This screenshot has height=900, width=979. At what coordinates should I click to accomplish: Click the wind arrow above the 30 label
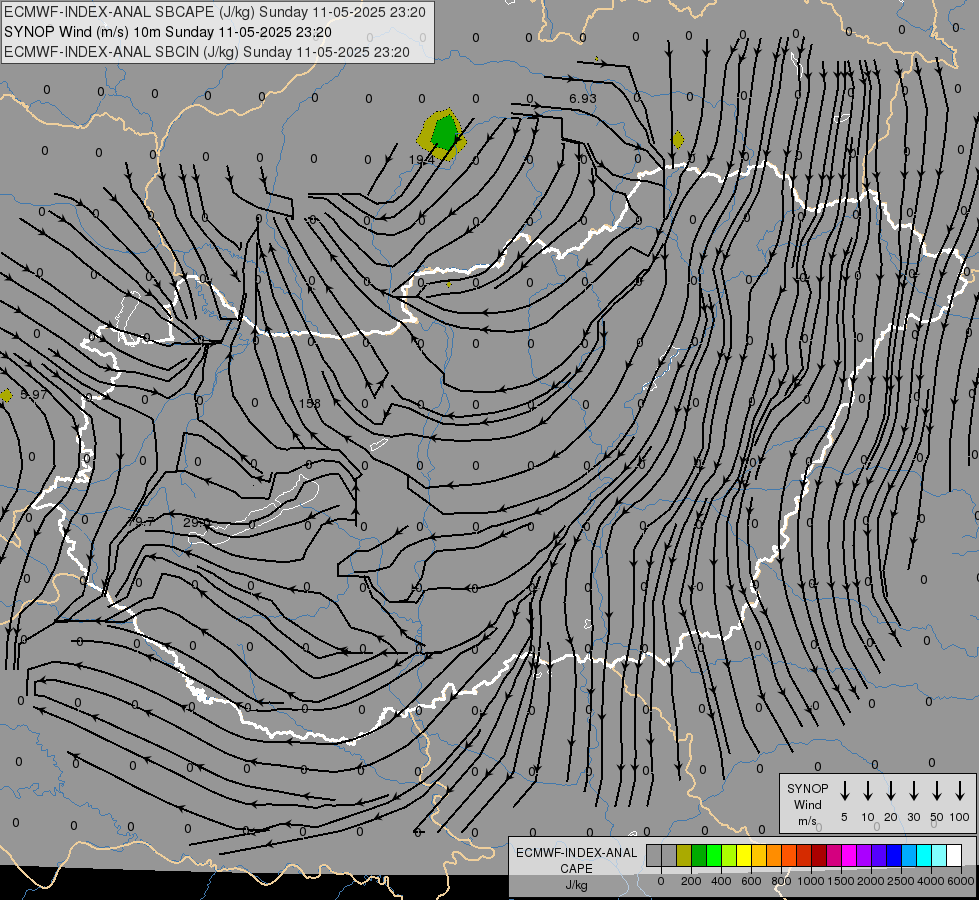coord(914,791)
